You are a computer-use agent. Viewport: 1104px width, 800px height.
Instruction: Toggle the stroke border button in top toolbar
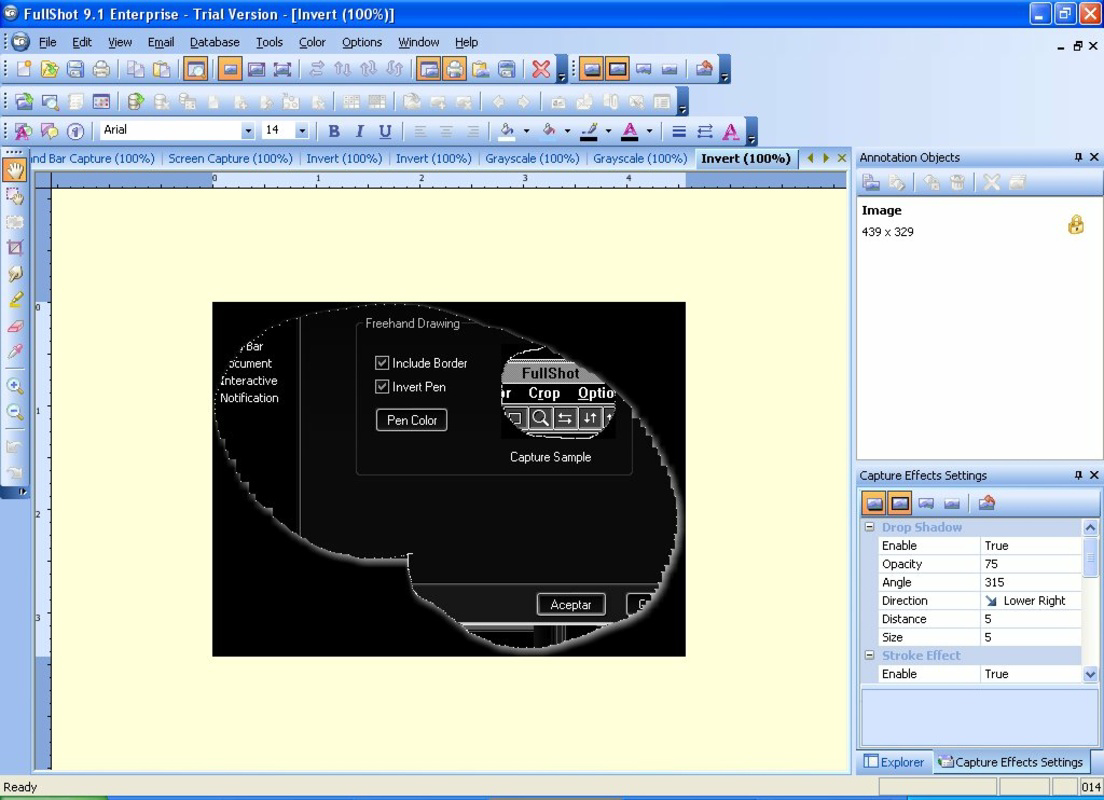(x=617, y=68)
